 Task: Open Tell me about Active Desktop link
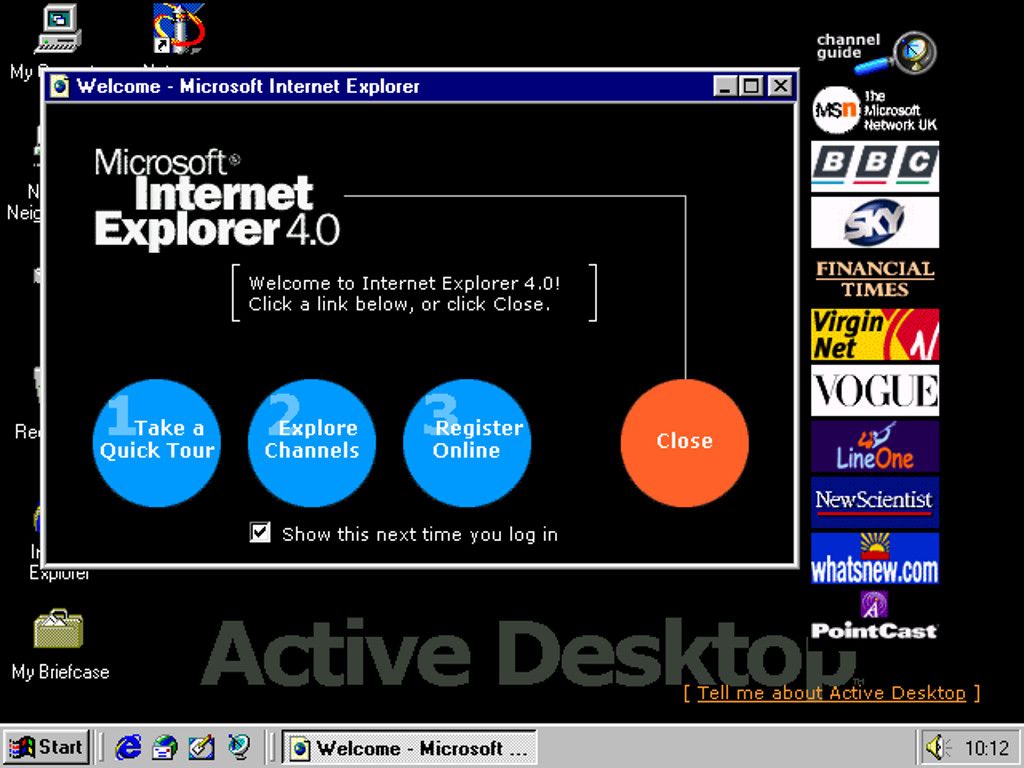click(831, 693)
